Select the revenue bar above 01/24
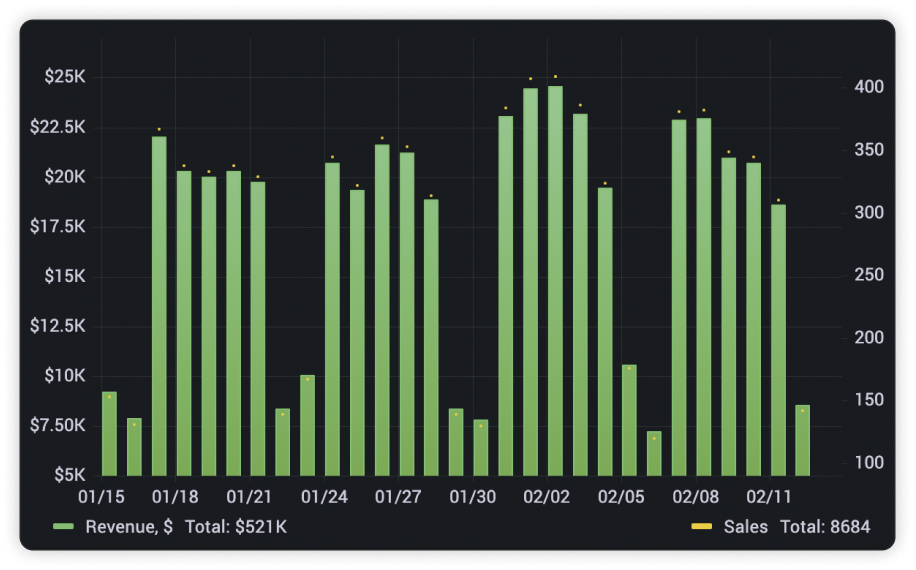Viewport: 916px width, 570px height. point(332,319)
